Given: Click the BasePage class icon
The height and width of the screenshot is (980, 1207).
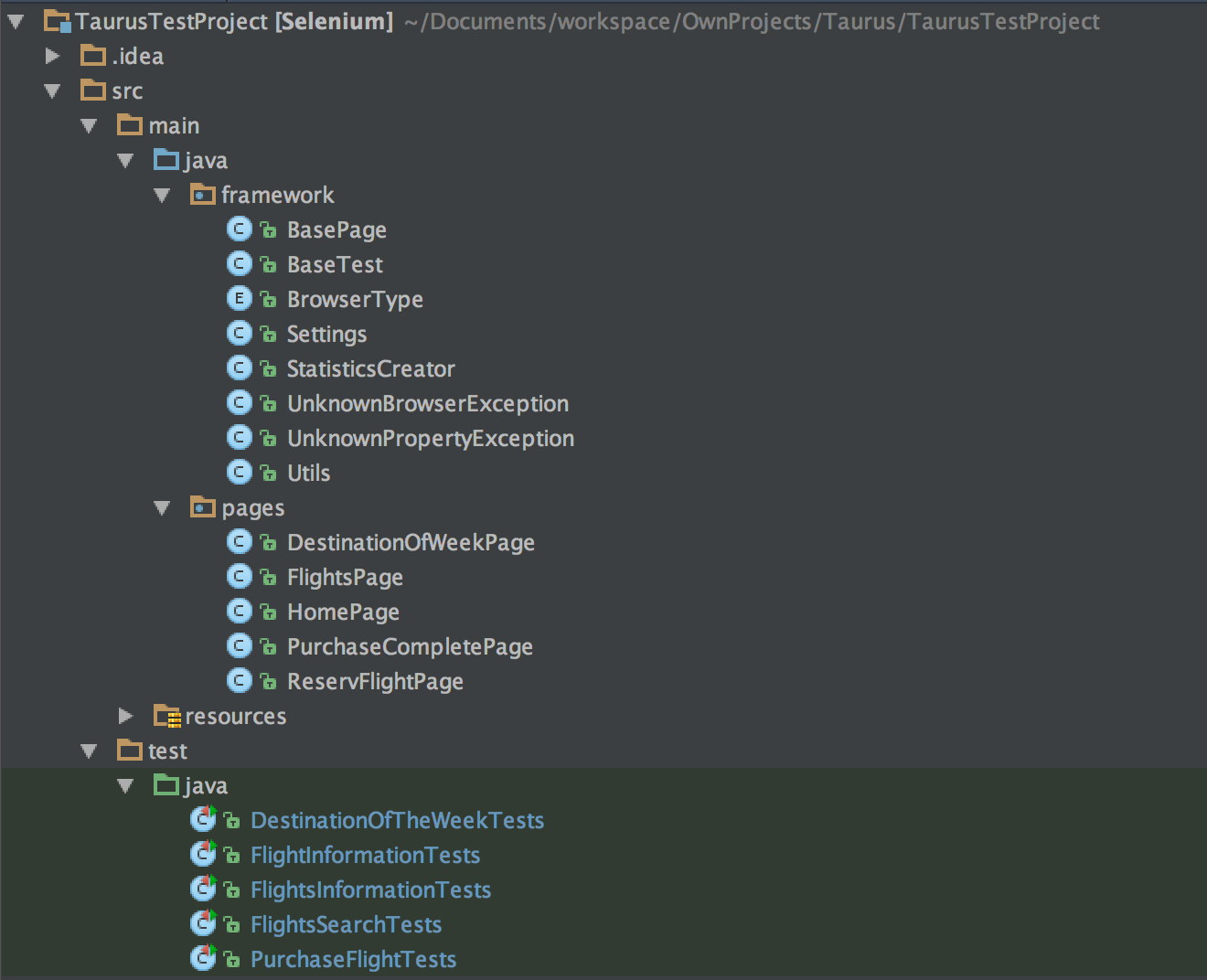Looking at the screenshot, I should pos(239,229).
